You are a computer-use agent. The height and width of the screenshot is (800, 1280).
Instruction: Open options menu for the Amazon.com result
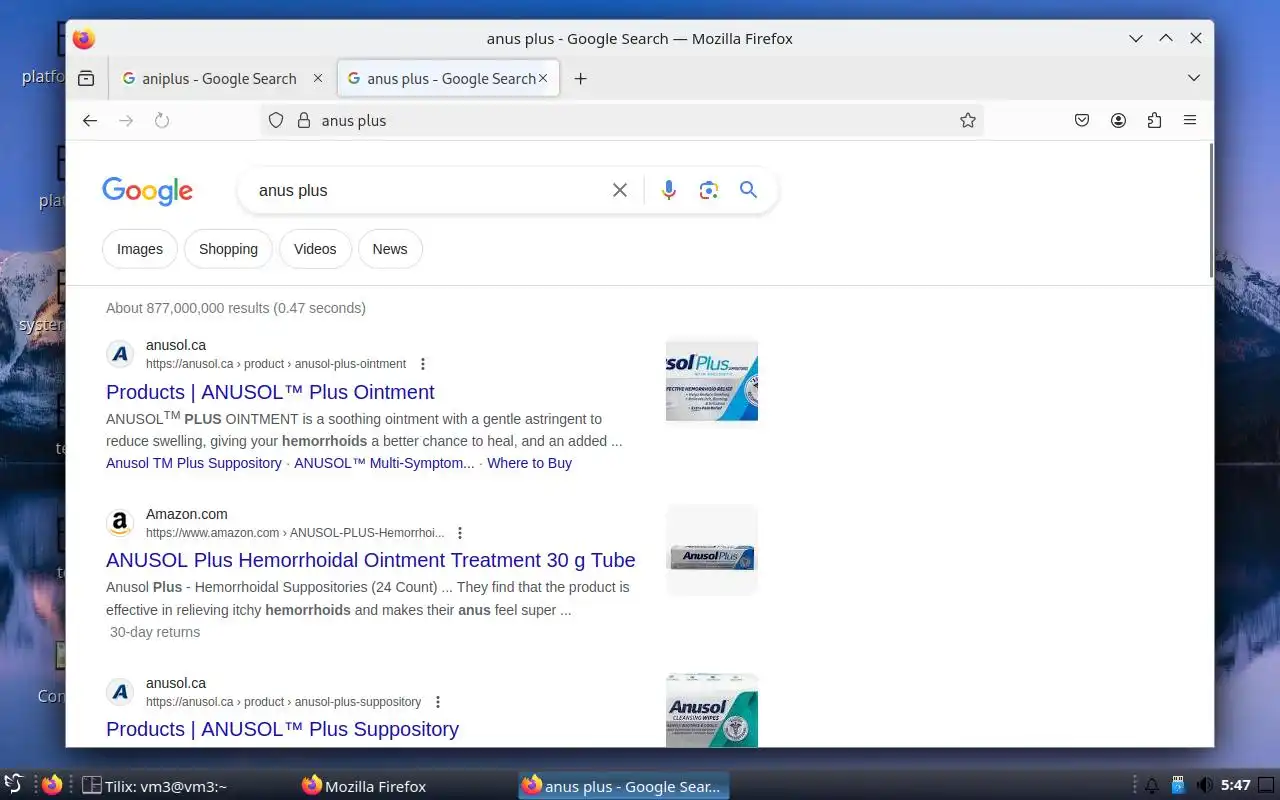point(460,533)
